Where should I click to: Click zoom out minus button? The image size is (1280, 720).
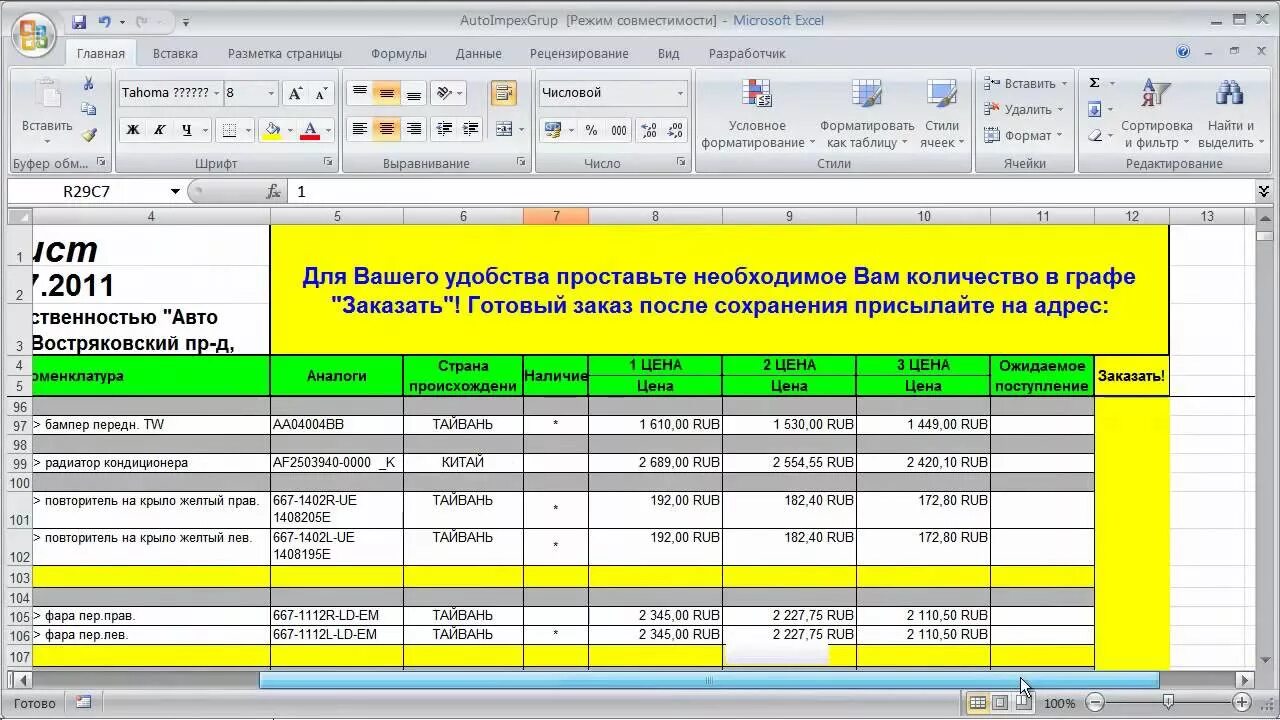pyautogui.click(x=1096, y=703)
